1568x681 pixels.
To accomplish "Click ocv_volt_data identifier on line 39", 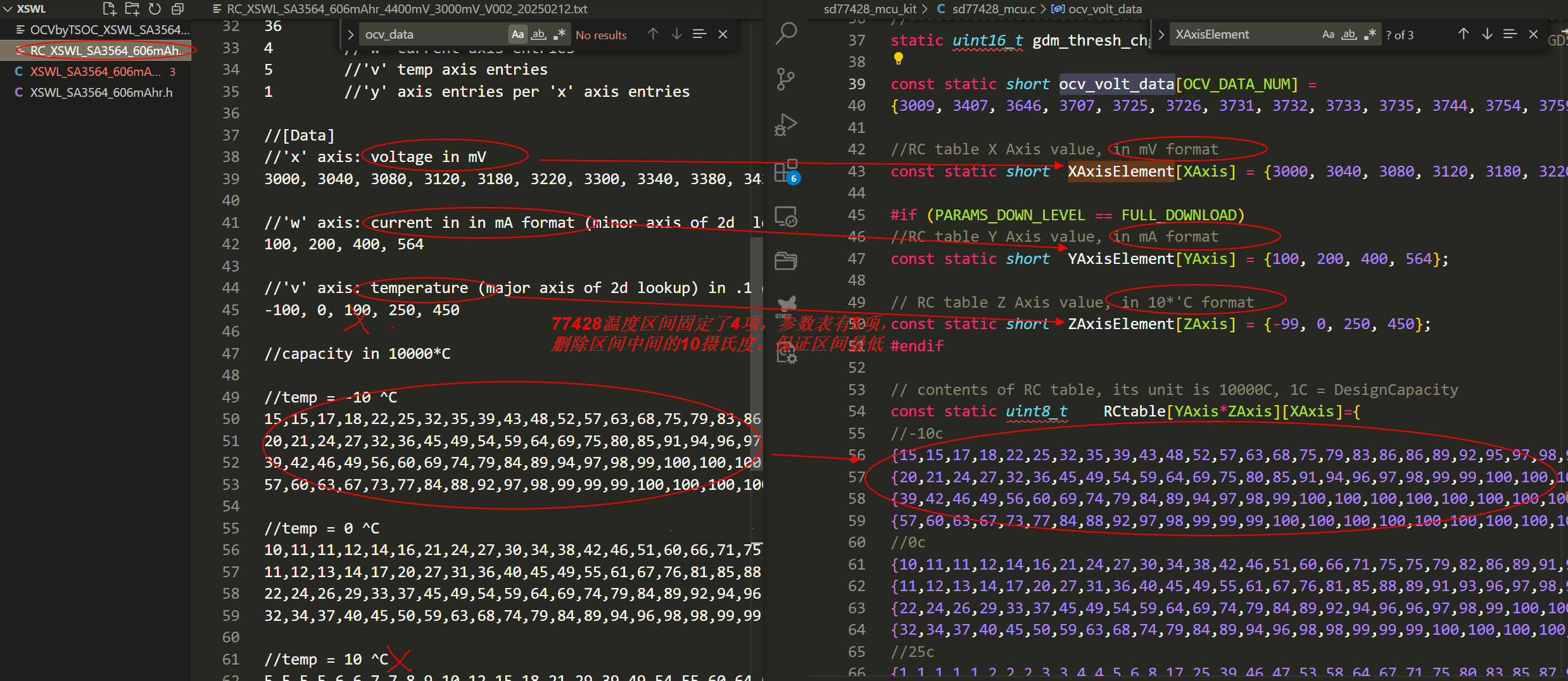I will pos(1116,84).
